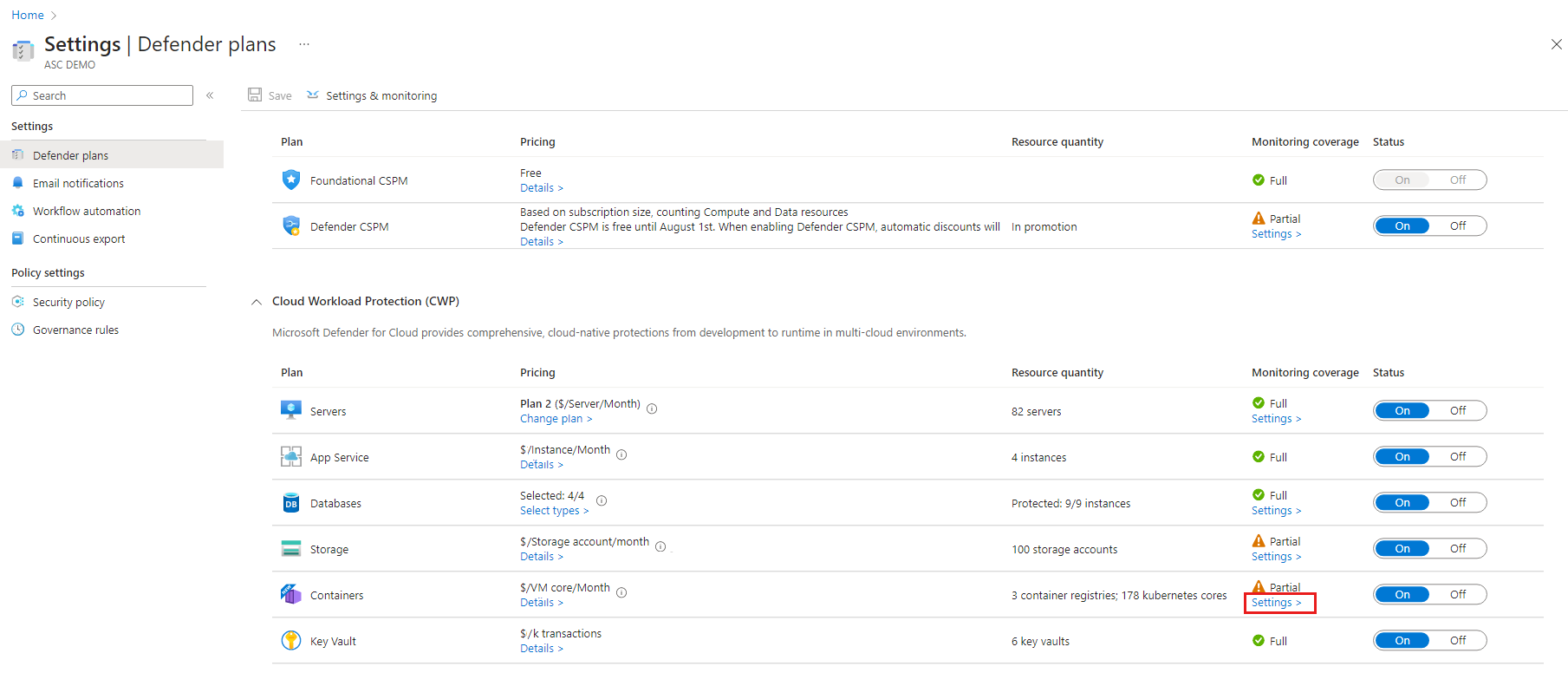Click the Key Vault plan icon

(x=291, y=640)
